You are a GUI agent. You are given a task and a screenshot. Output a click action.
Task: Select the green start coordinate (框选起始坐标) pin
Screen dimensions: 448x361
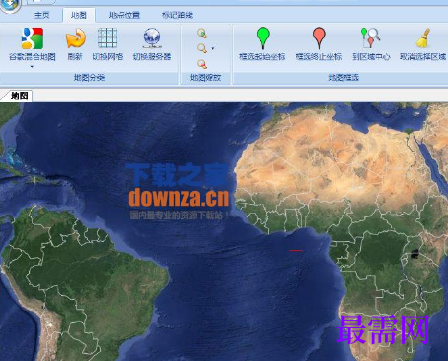tap(263, 38)
